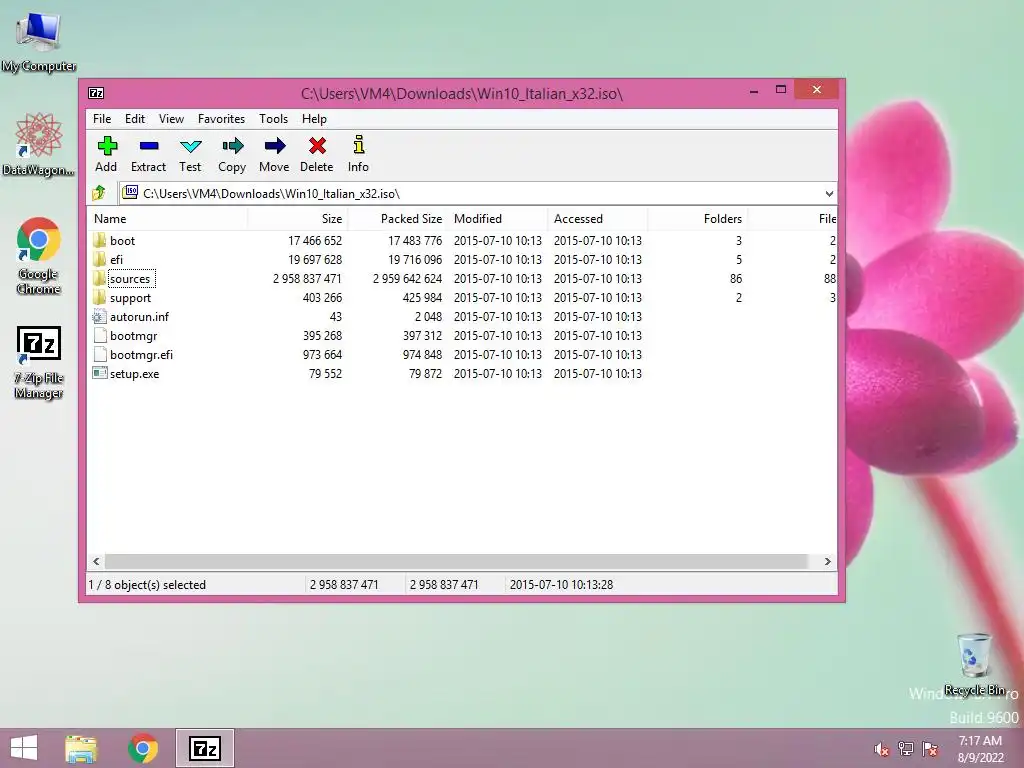
Task: Open 7-Zip File Manager desktop shortcut
Action: click(39, 362)
